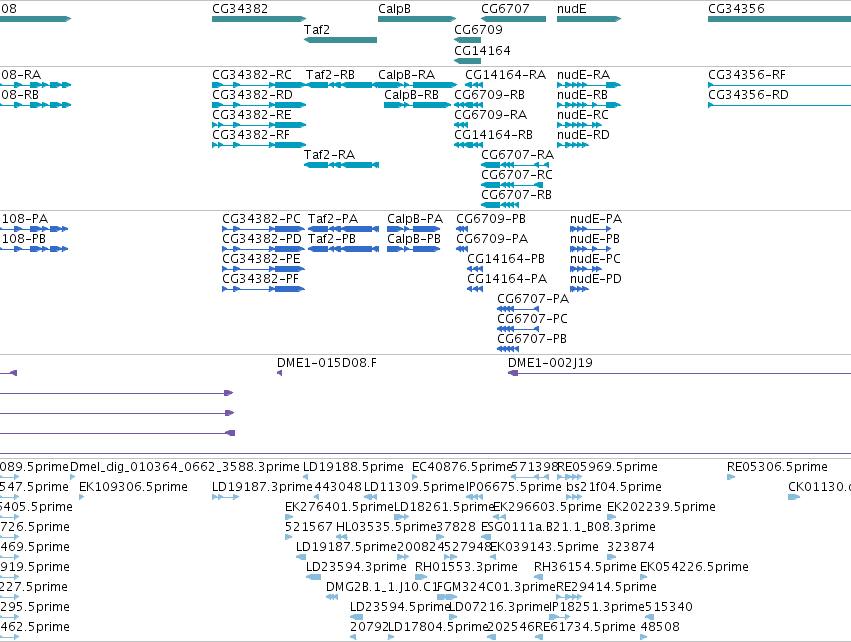The width and height of the screenshot is (851, 642).
Task: Select transcript CG6707-RC
Action: coord(517,175)
